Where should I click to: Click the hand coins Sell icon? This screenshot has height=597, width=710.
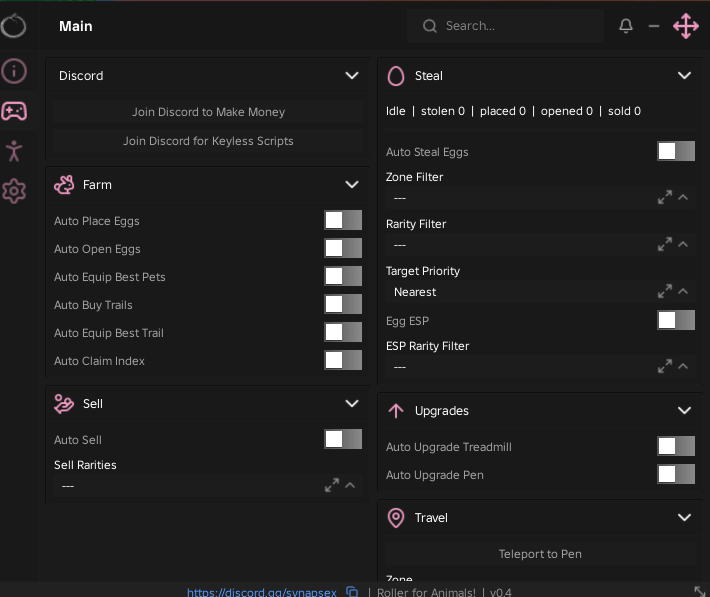(64, 404)
